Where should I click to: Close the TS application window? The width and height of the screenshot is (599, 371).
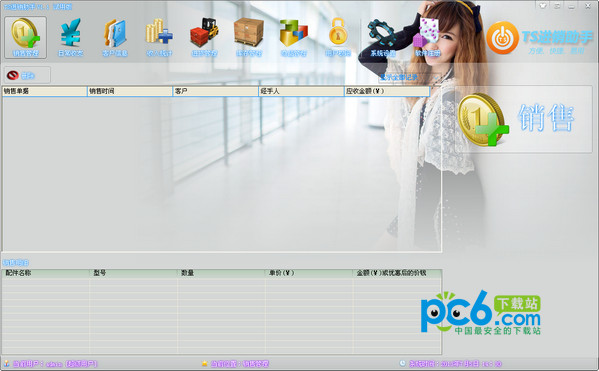[x=588, y=6]
